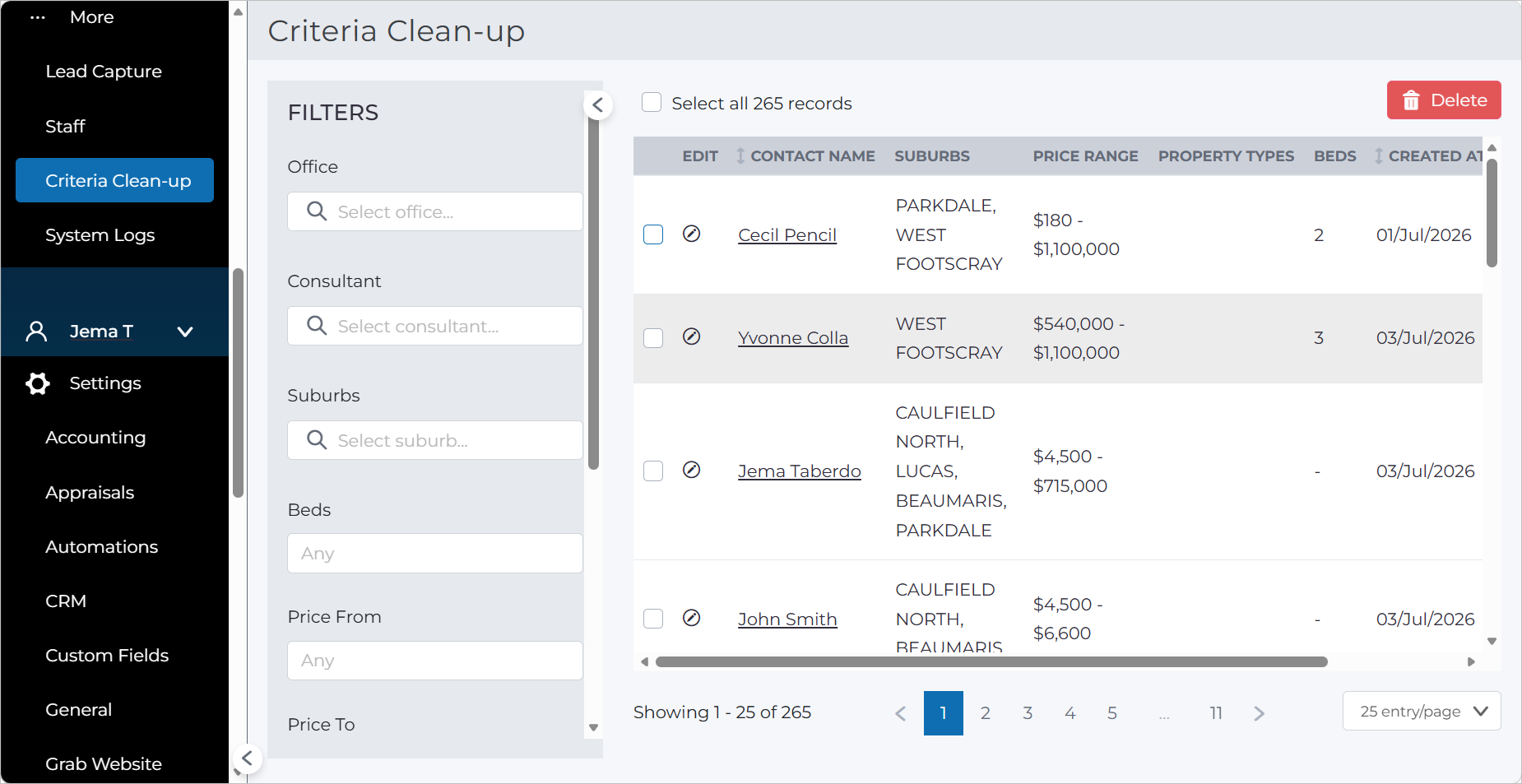Open the Price From Any dropdown
The image size is (1522, 784).
(x=435, y=661)
